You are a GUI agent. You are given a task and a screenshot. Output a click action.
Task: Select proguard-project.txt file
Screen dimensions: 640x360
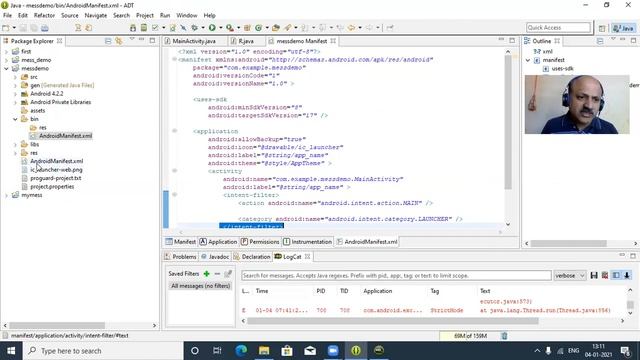coord(56,178)
